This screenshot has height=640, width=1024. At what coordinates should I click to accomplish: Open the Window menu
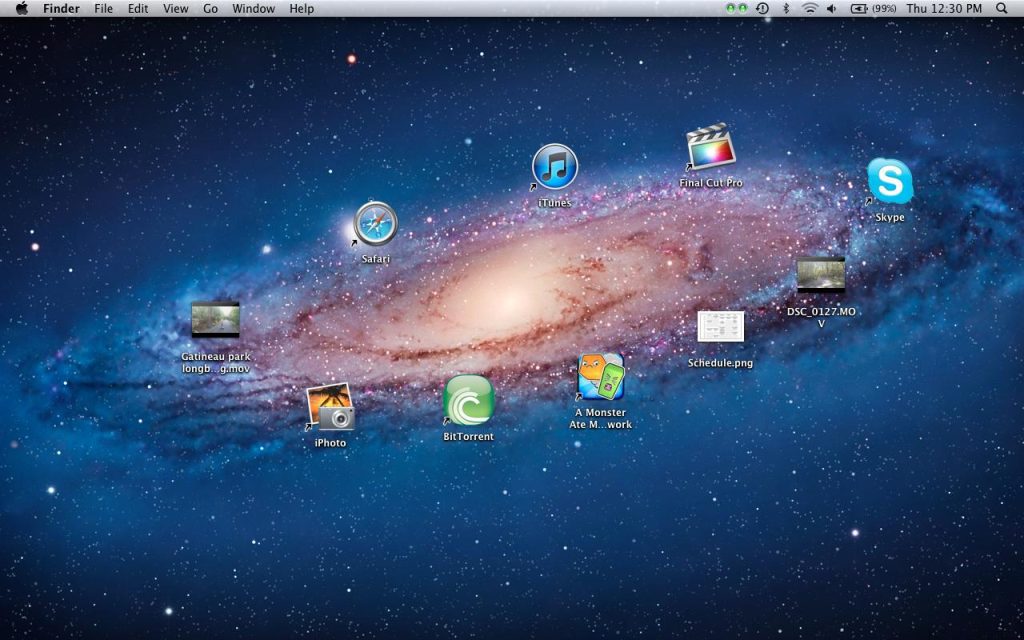pos(253,8)
